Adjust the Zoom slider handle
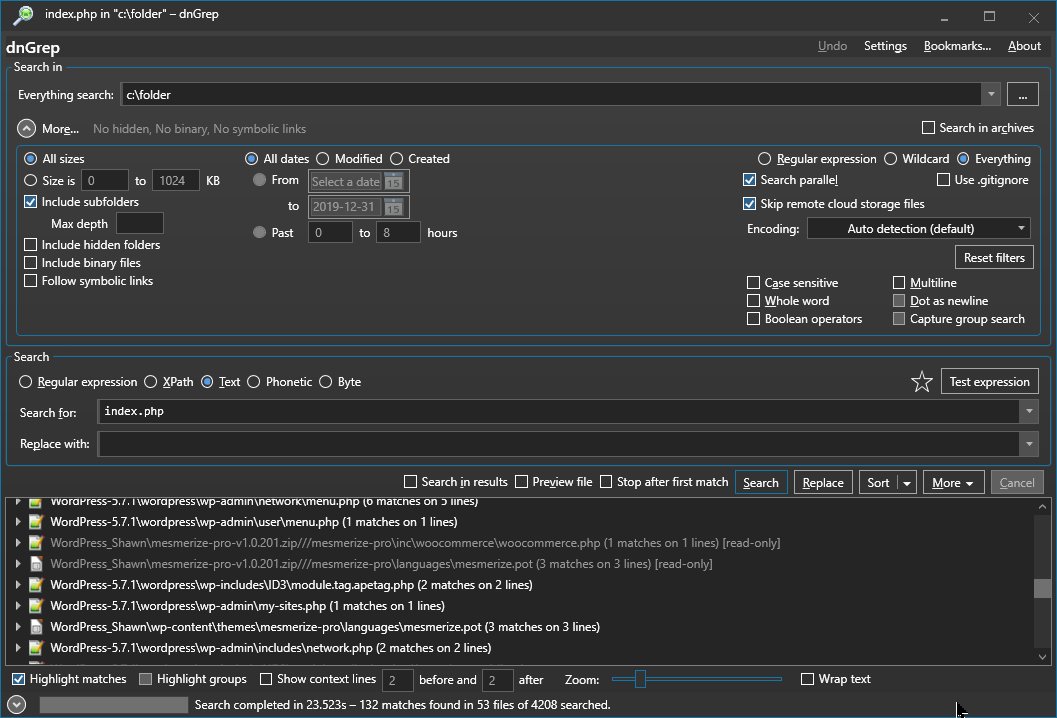Image resolution: width=1057 pixels, height=718 pixels. pos(640,679)
